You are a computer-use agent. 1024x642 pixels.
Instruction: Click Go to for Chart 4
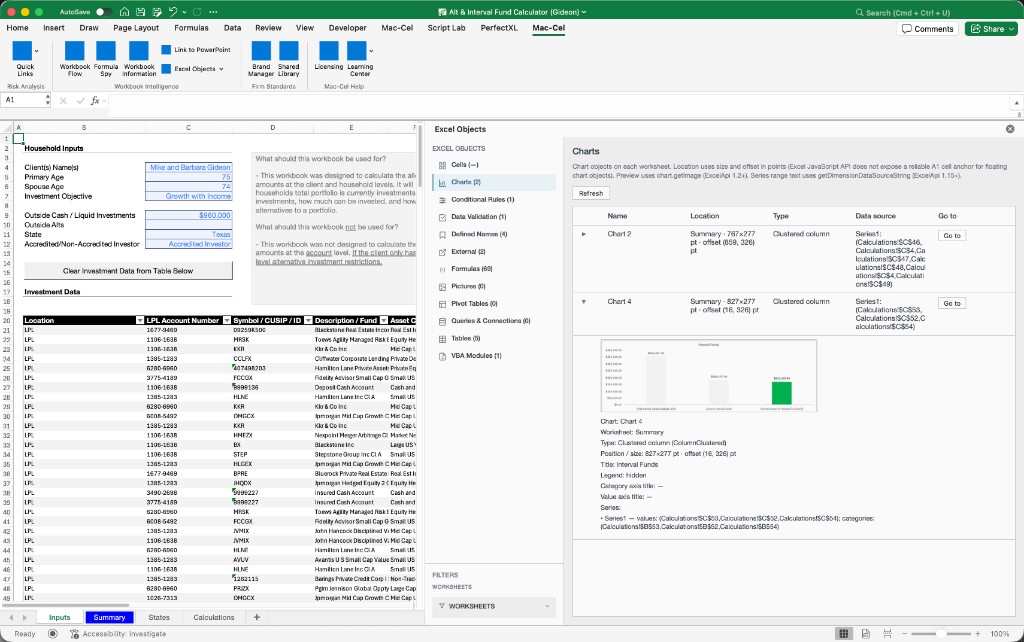click(952, 304)
